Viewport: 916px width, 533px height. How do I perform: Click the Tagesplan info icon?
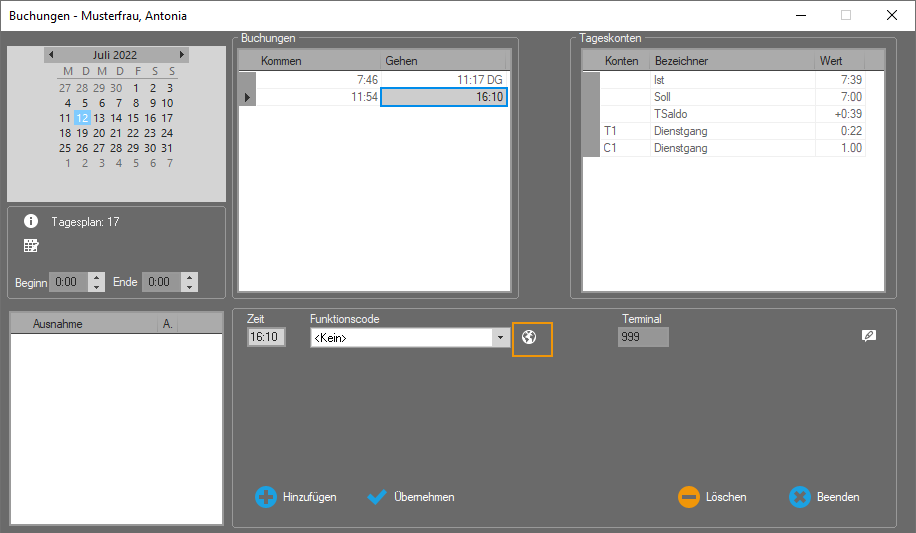coord(31,222)
